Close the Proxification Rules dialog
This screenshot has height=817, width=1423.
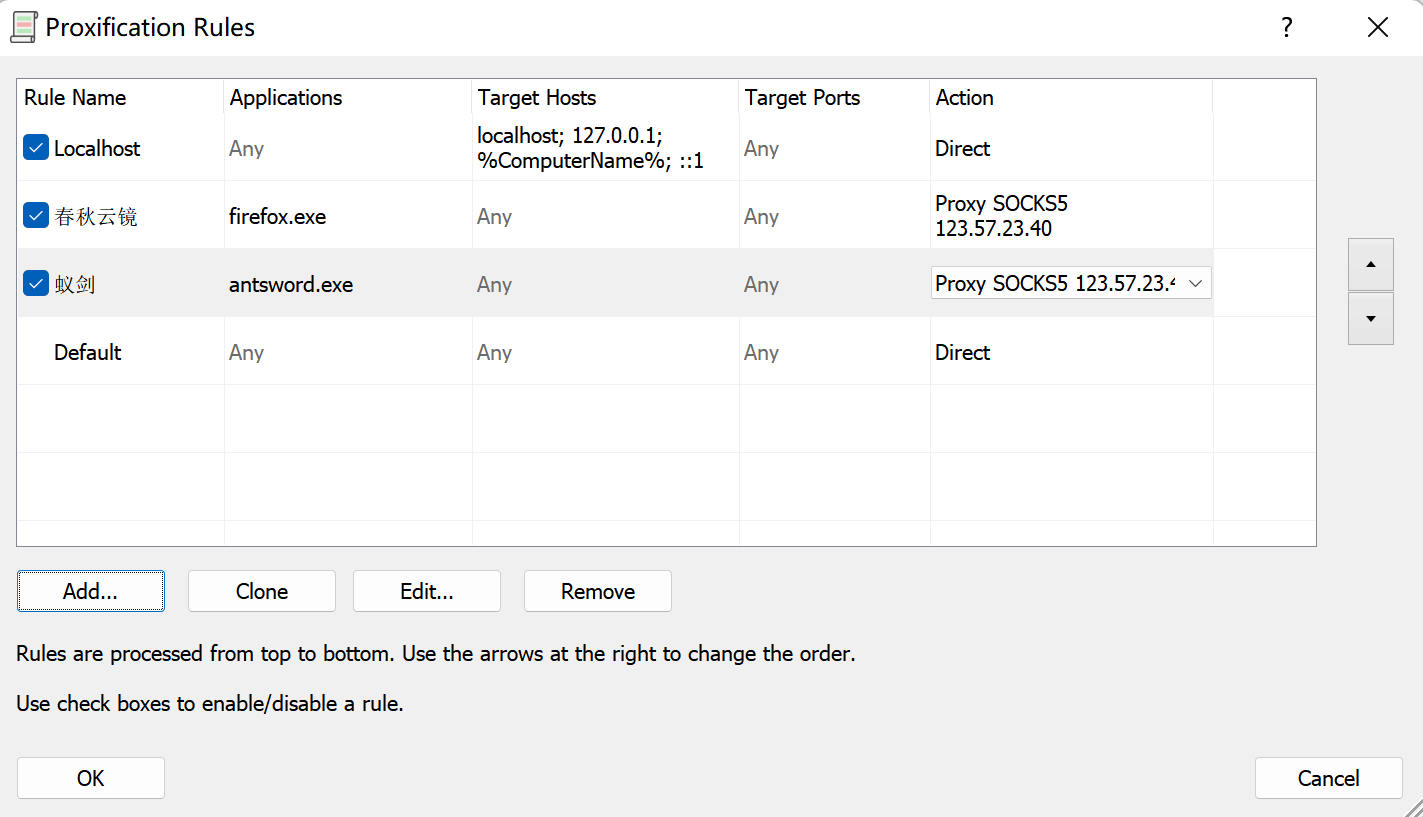(1377, 28)
